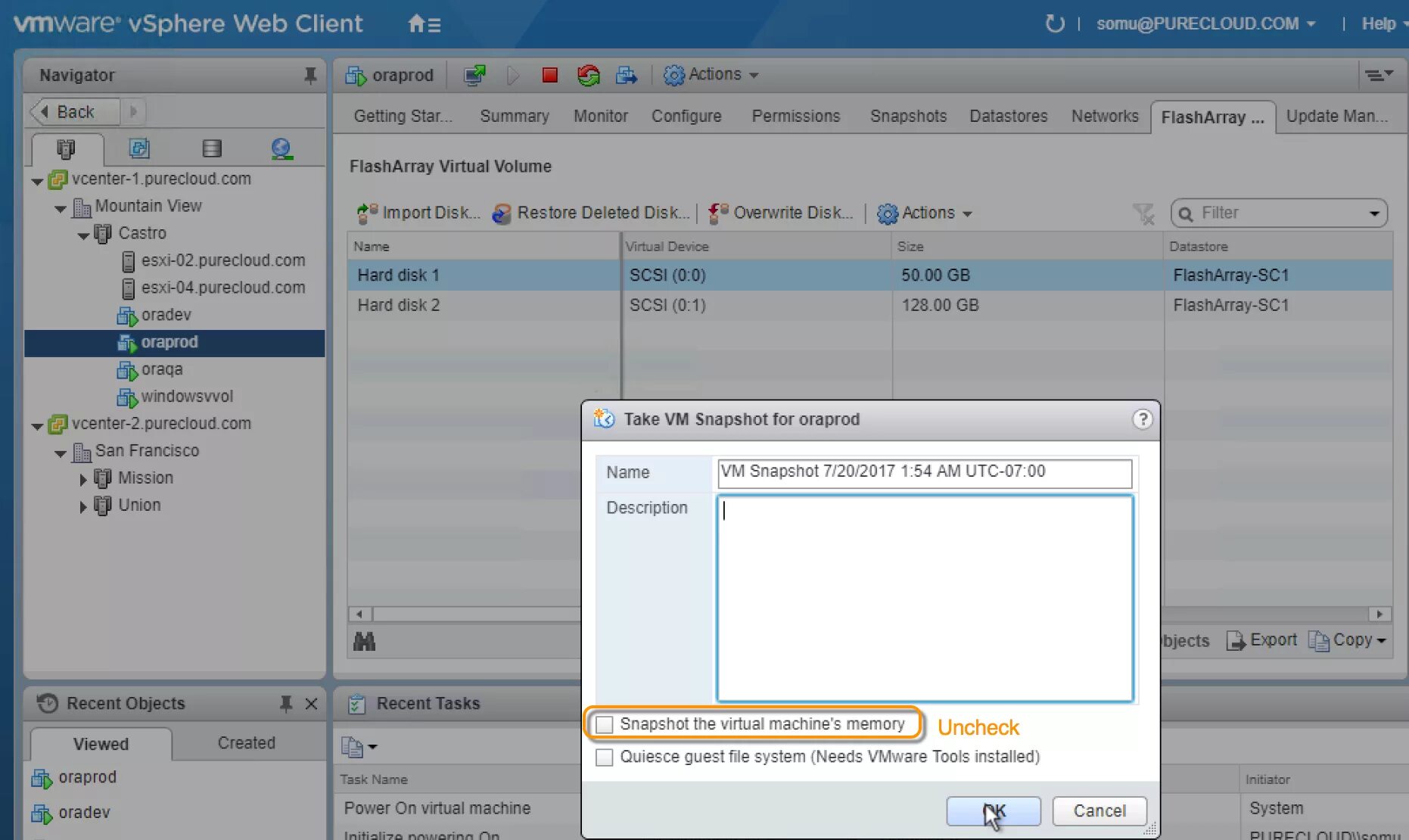Collapse the Mountain View datacenter node
The image size is (1409, 840).
(x=61, y=208)
